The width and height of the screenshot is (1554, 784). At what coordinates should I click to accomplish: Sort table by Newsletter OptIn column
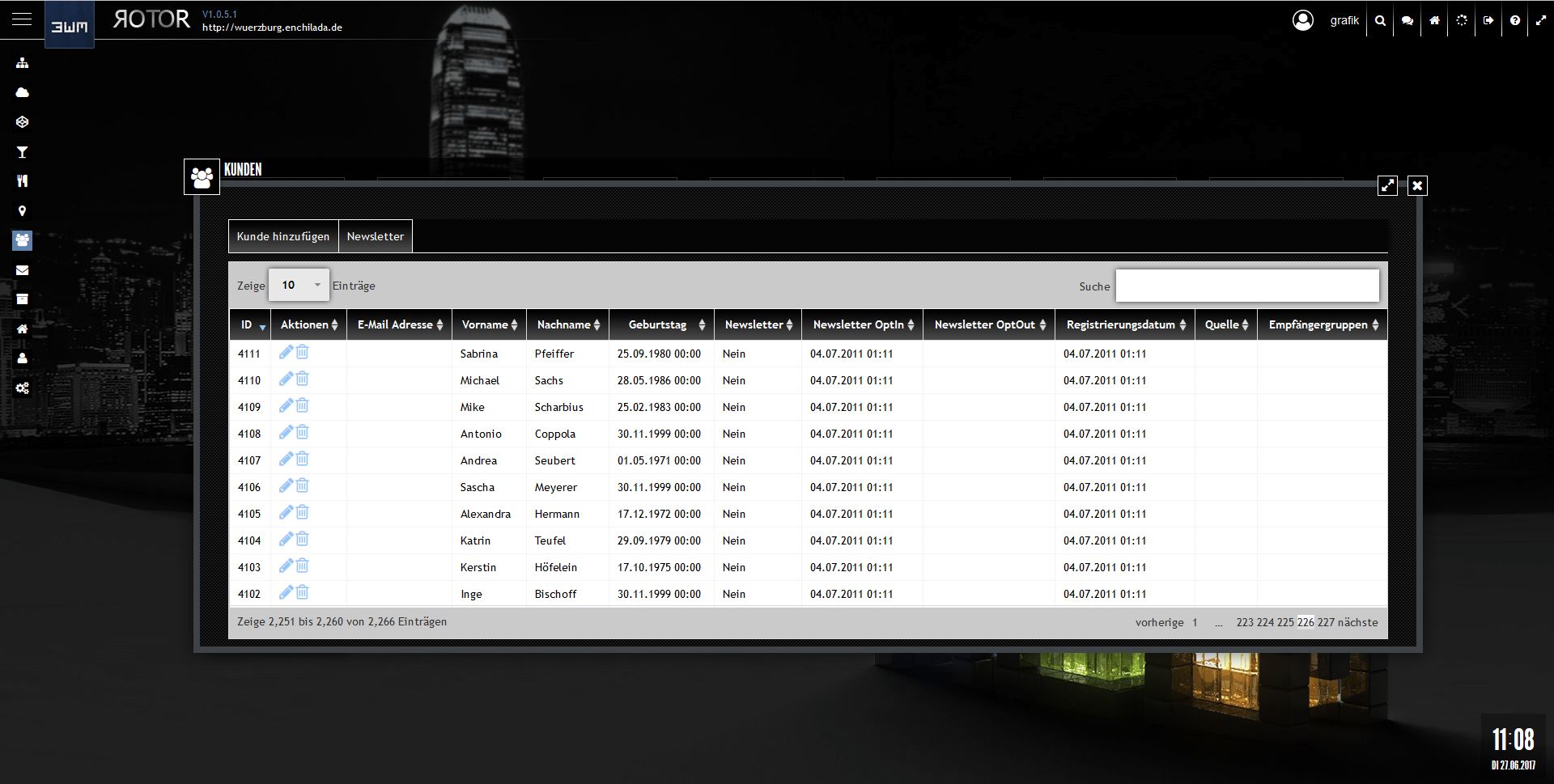[x=863, y=324]
